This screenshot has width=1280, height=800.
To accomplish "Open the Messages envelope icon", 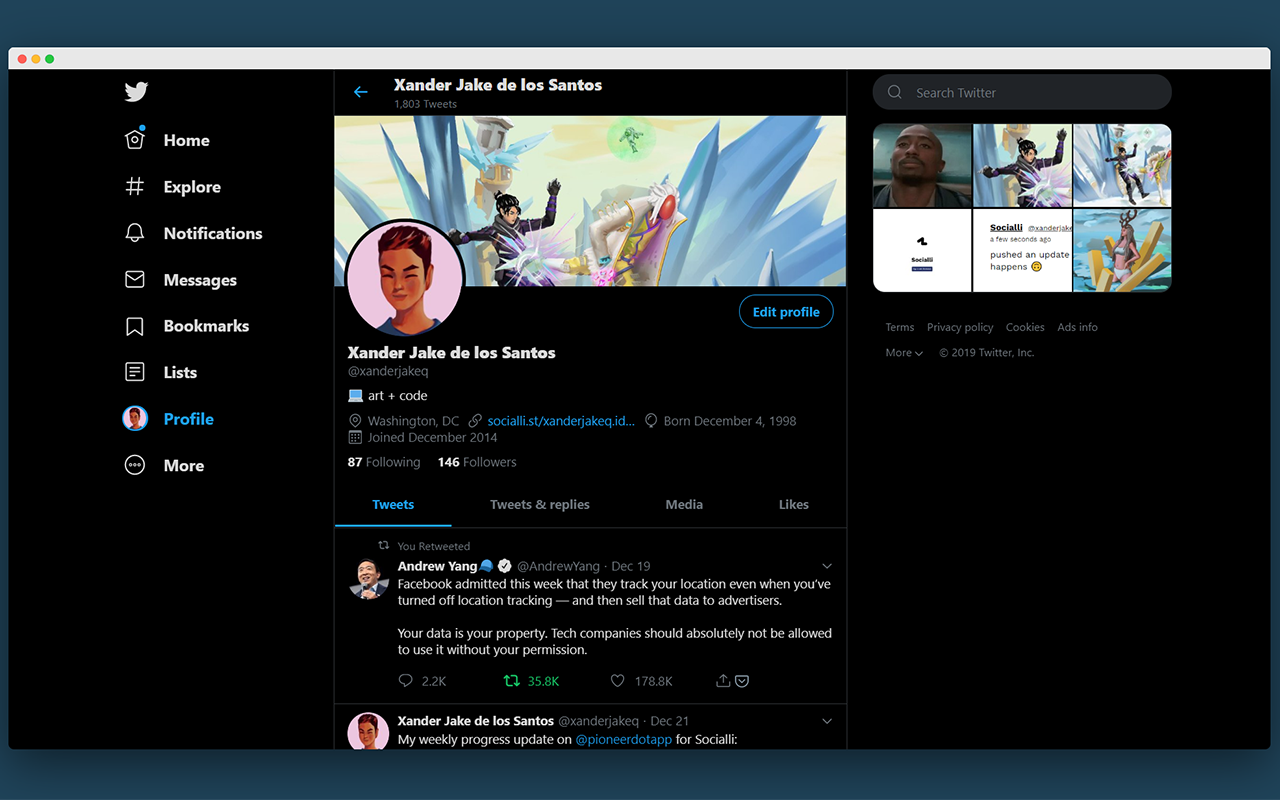I will pos(135,280).
